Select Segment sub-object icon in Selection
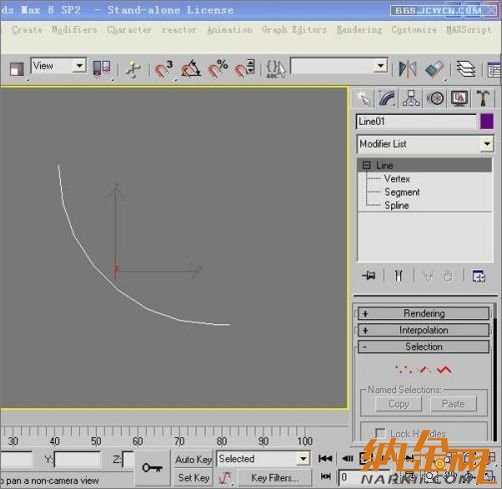The height and width of the screenshot is (489, 502). [424, 369]
